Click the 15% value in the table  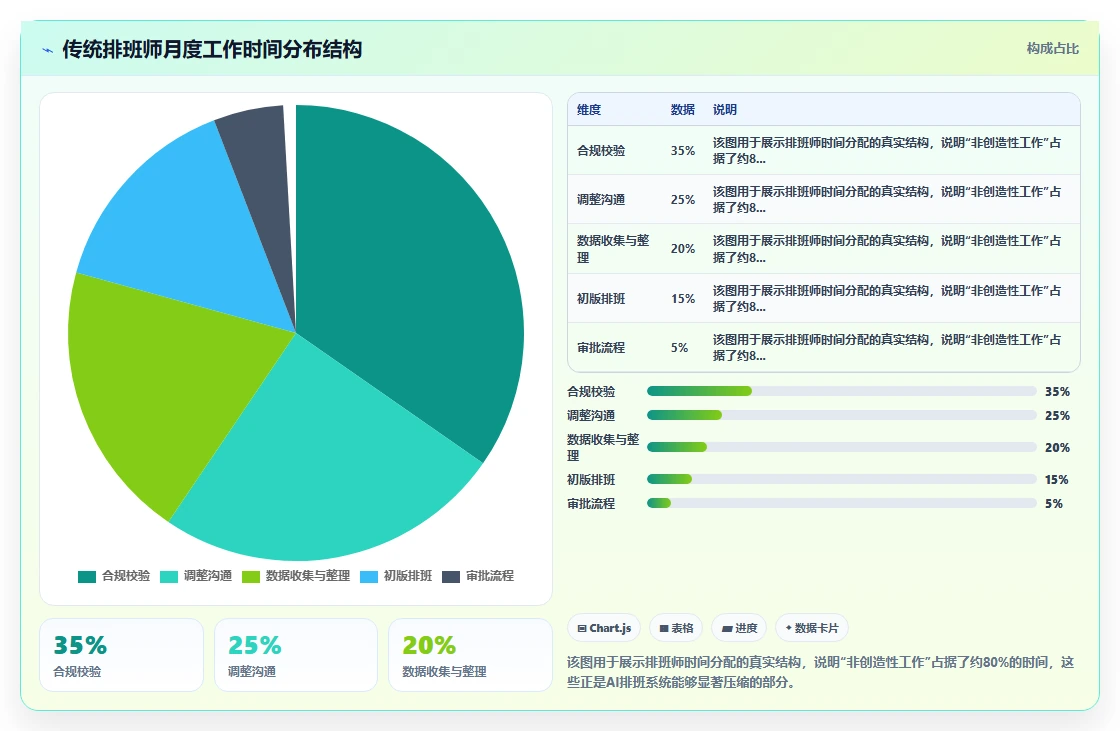coord(683,299)
